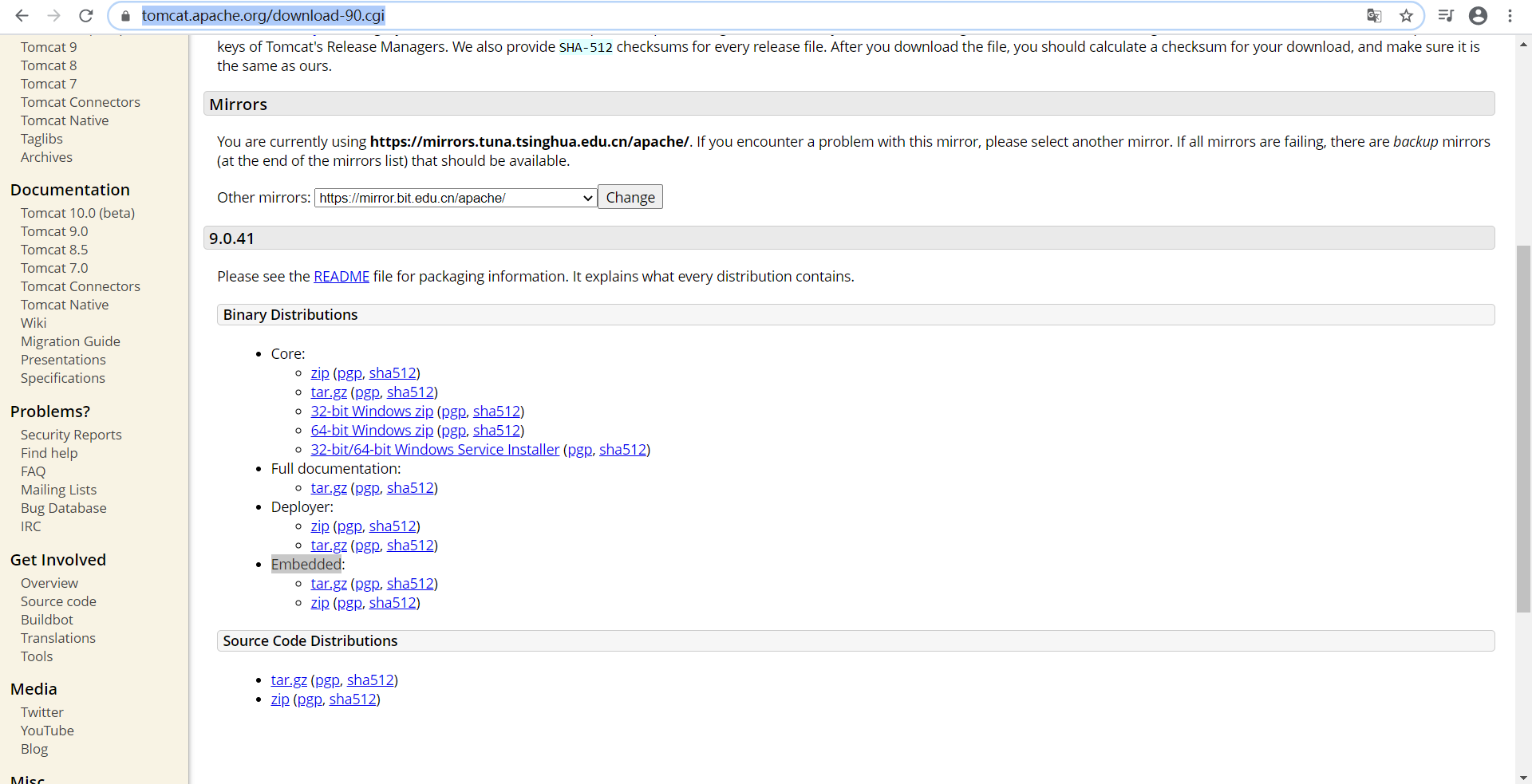Image resolution: width=1532 pixels, height=784 pixels.
Task: Open Mailing Lists link
Action: coord(58,490)
